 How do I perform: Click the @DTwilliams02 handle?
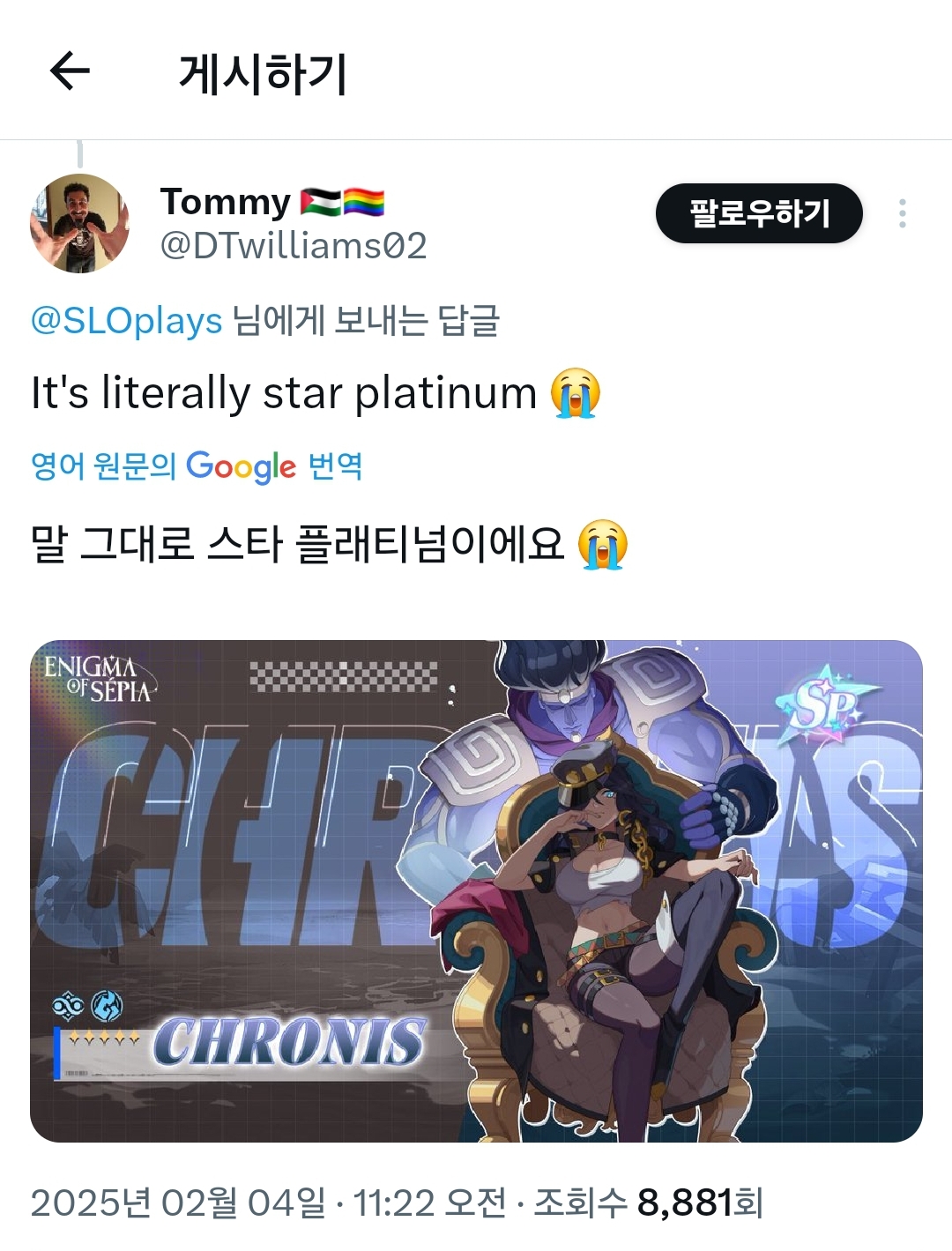point(294,245)
